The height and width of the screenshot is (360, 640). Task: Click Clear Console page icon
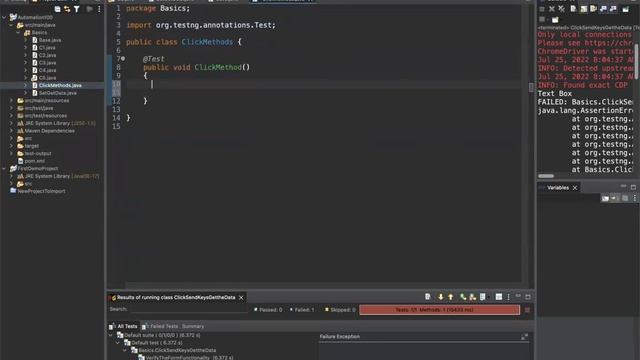[573, 9]
